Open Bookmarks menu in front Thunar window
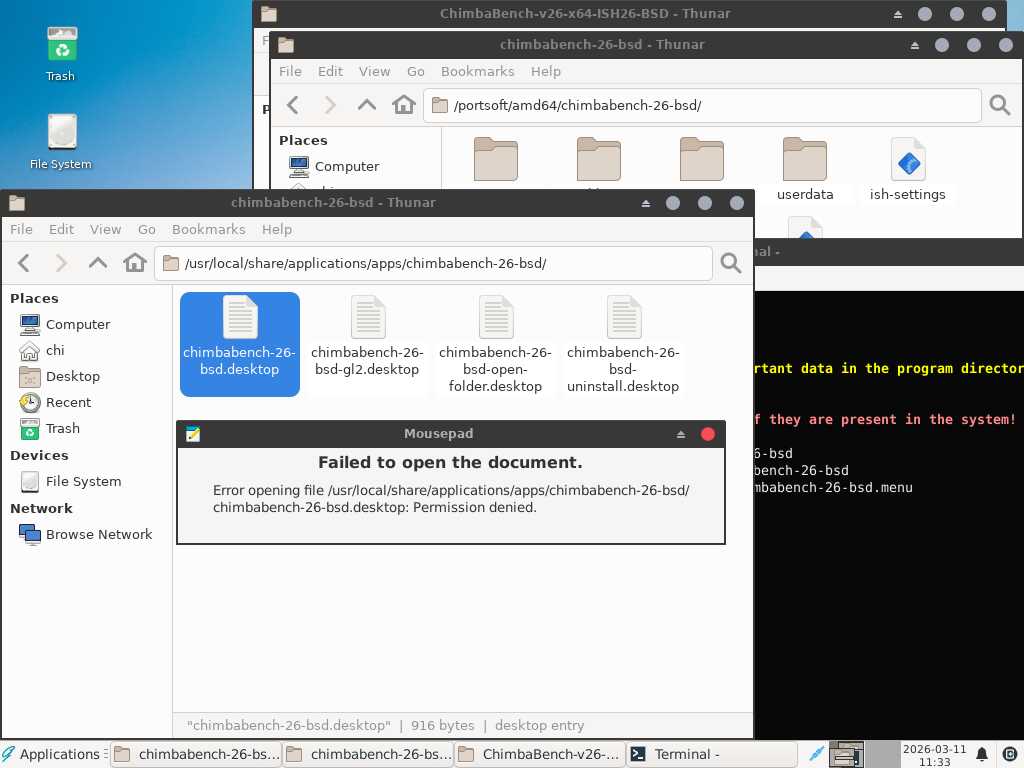 [208, 229]
